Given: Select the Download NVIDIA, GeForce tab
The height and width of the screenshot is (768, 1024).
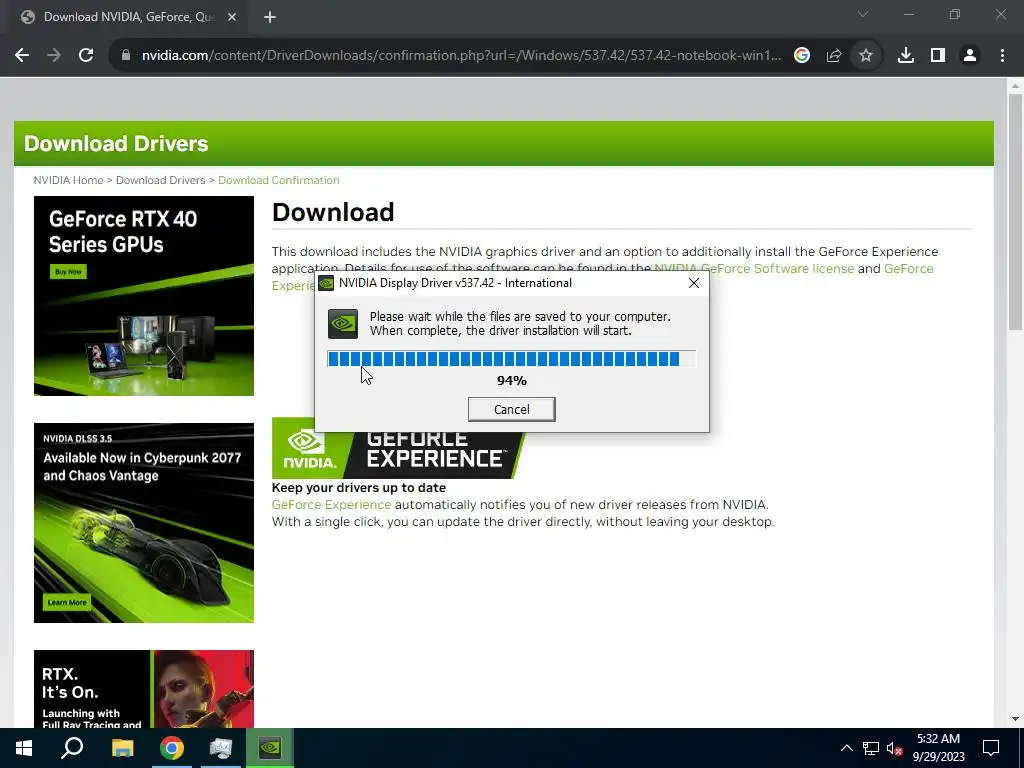Looking at the screenshot, I should [129, 17].
